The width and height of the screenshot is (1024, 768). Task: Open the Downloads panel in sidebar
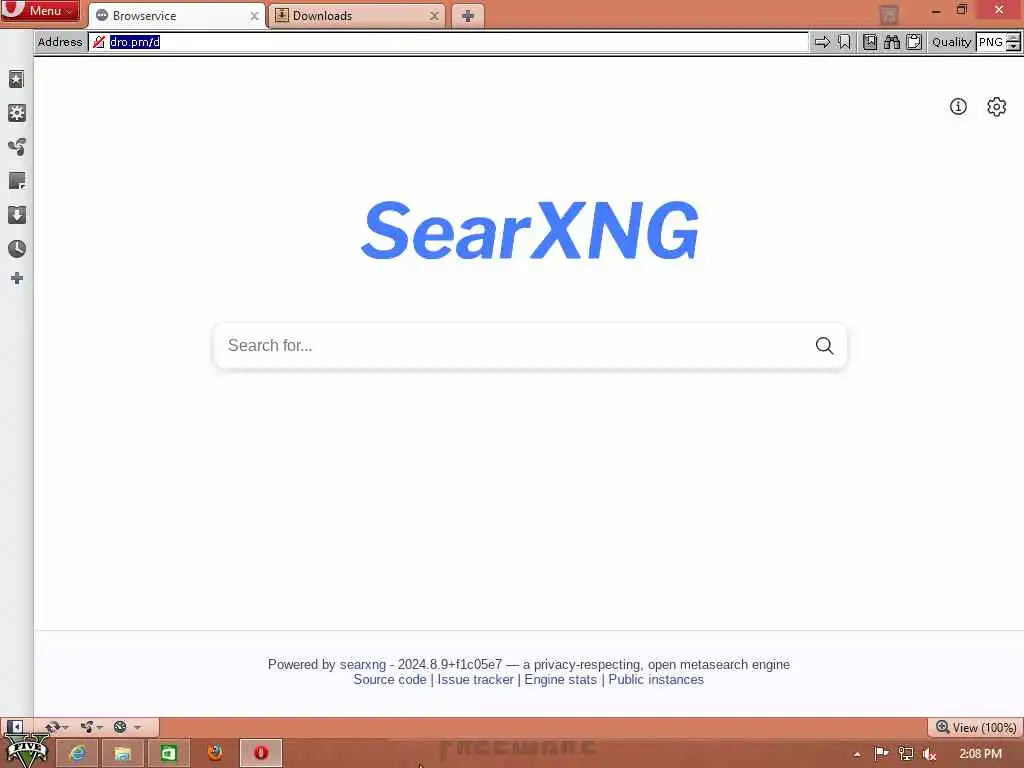click(16, 215)
